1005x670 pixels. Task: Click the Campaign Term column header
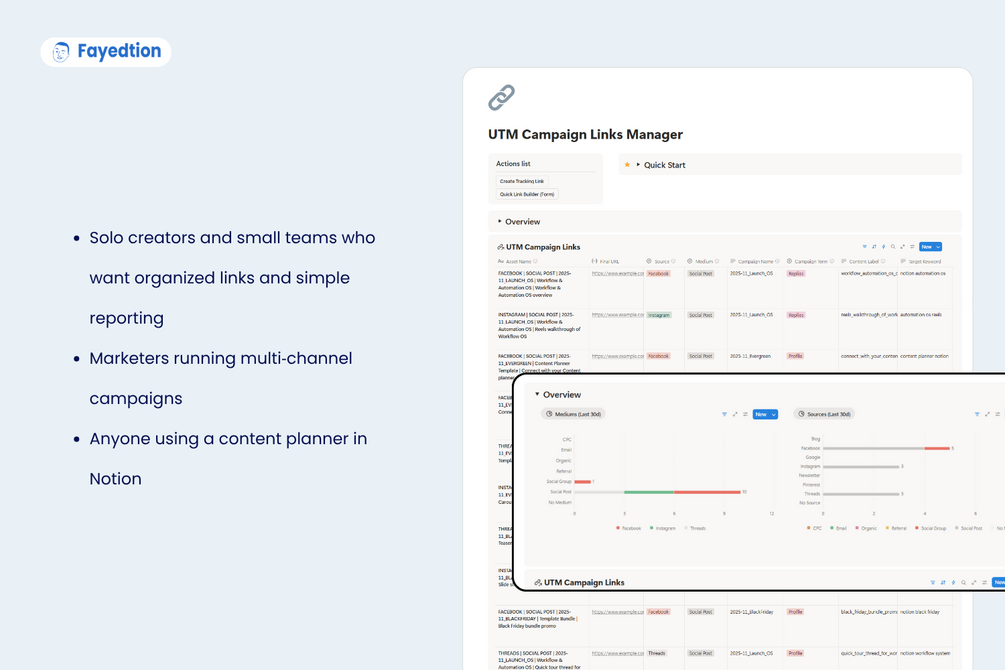[811, 262]
